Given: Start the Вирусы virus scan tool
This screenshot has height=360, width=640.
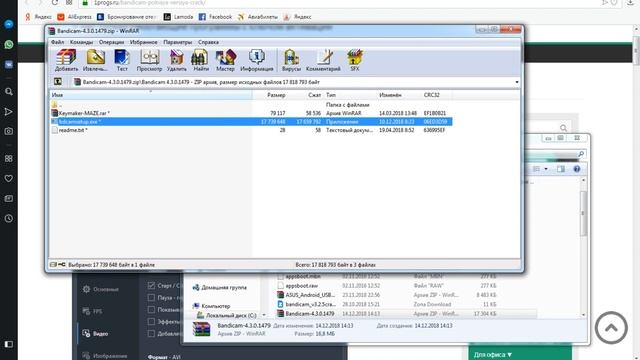Looking at the screenshot, I should point(291,60).
